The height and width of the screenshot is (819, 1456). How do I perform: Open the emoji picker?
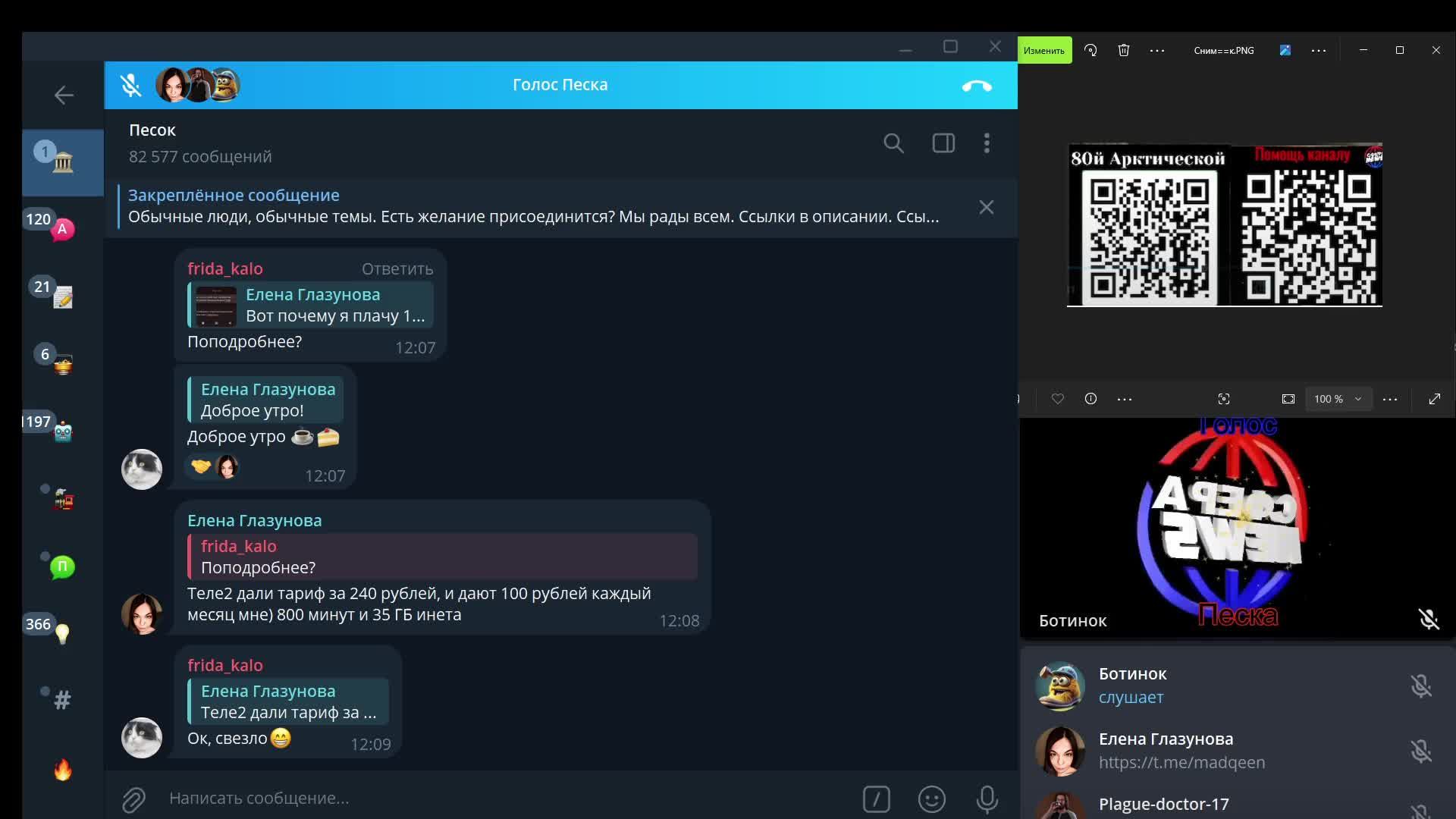coord(931,799)
